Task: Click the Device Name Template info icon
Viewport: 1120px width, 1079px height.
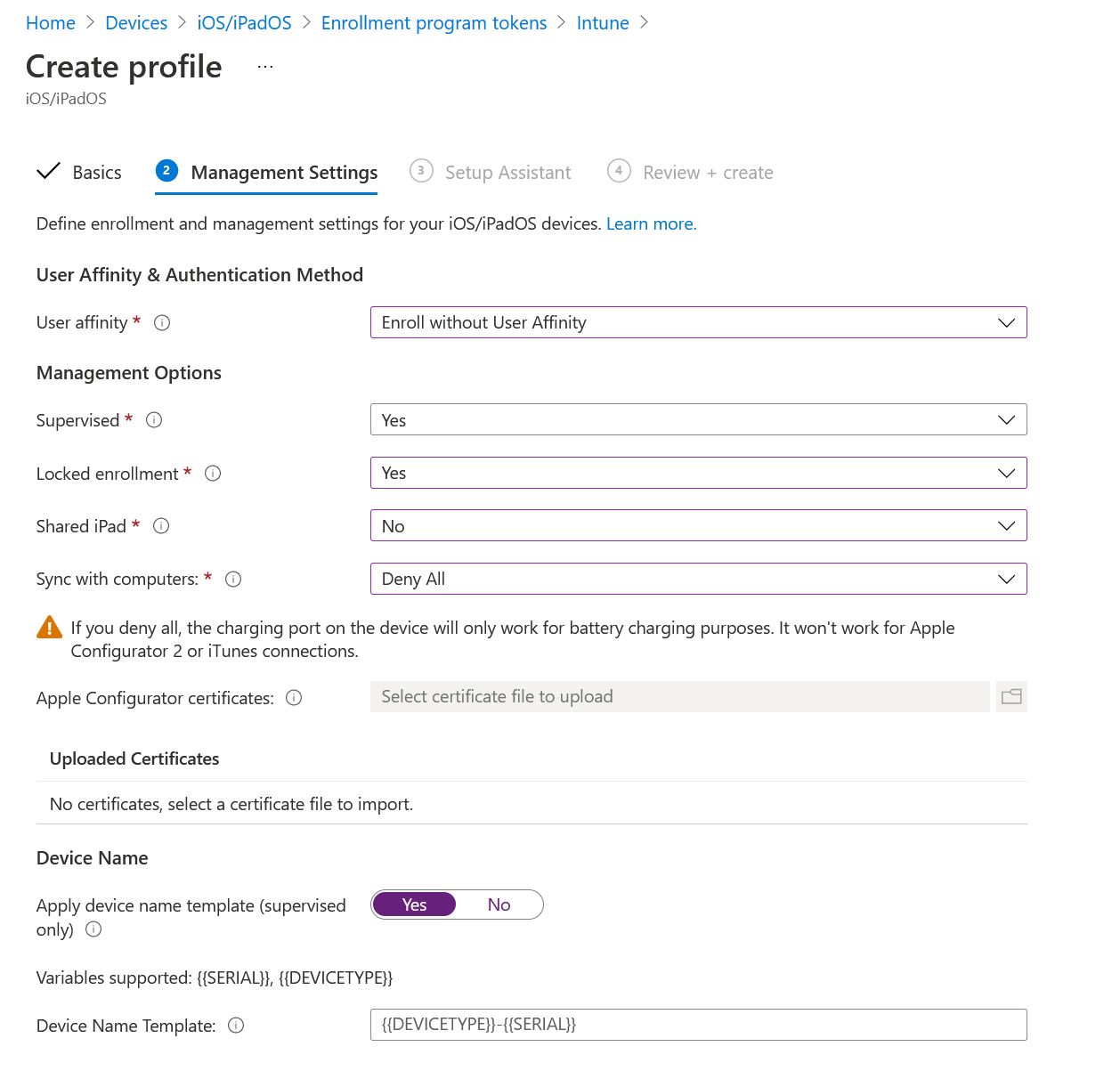Action: coord(236,1026)
